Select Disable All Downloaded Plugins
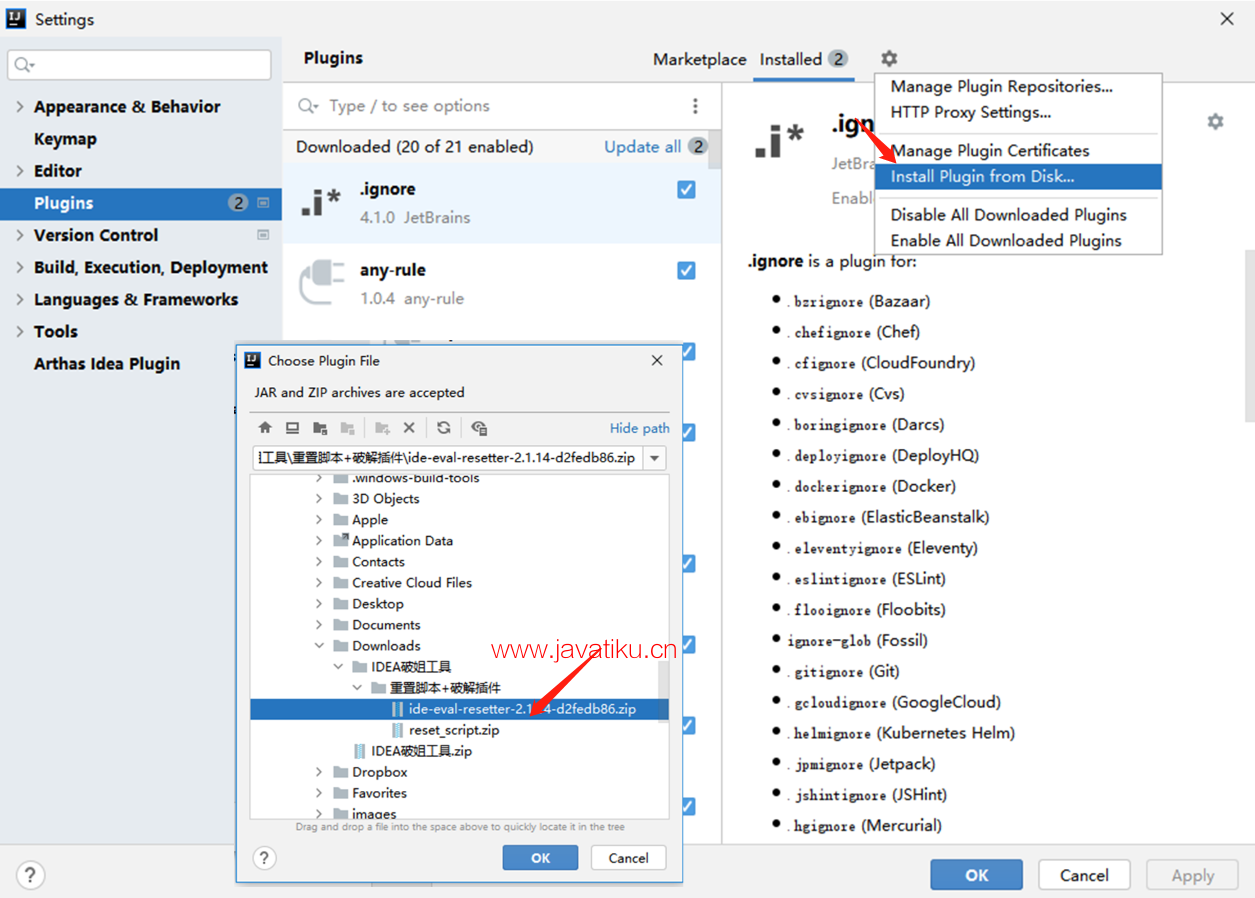The width and height of the screenshot is (1255, 898). click(1018, 214)
